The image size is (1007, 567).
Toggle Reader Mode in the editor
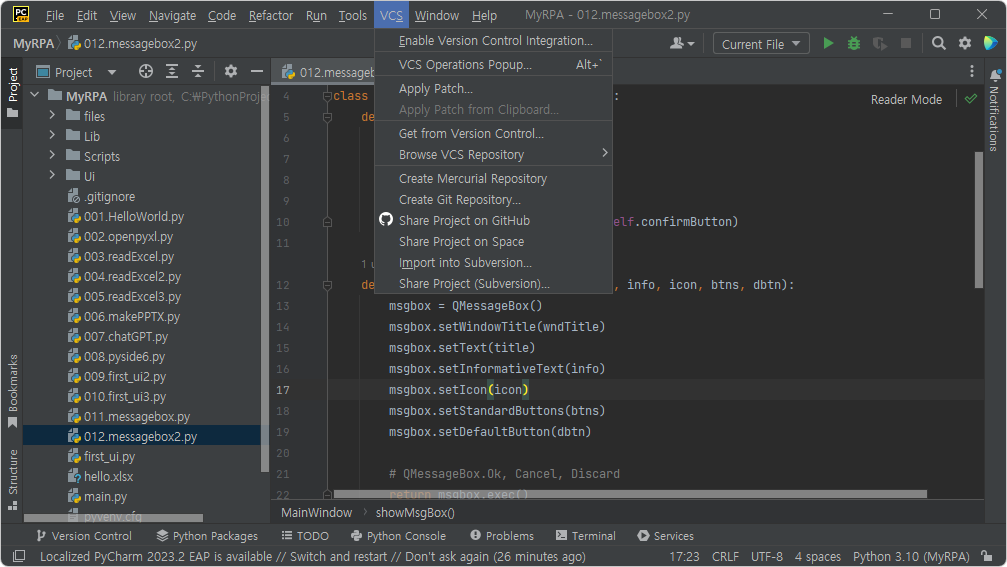pyautogui.click(x=906, y=100)
